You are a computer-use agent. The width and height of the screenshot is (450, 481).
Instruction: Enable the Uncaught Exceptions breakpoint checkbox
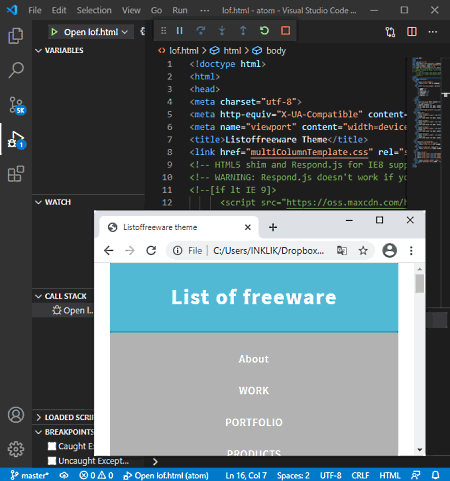(52, 461)
